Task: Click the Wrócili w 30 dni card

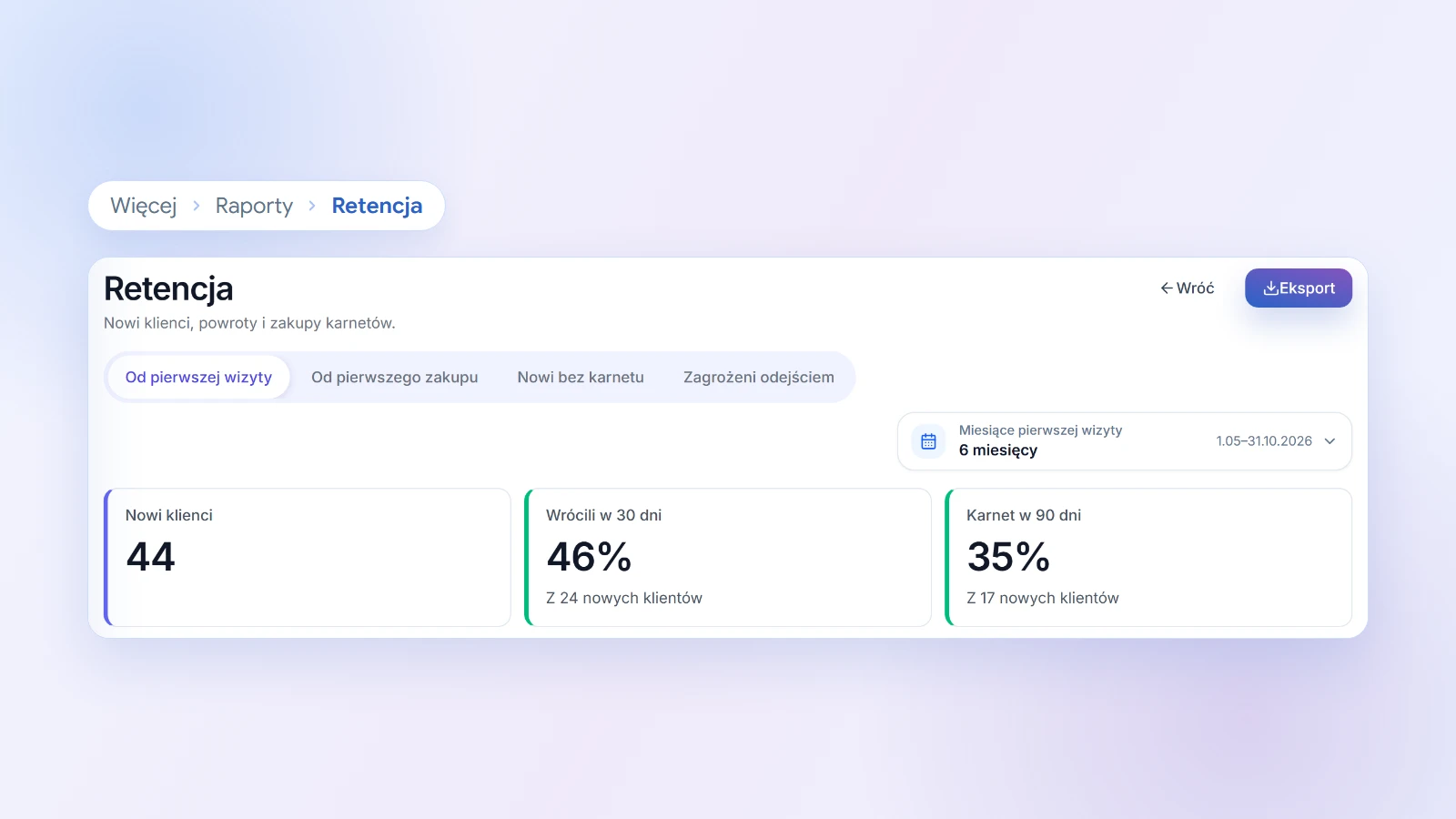Action: pos(728,558)
